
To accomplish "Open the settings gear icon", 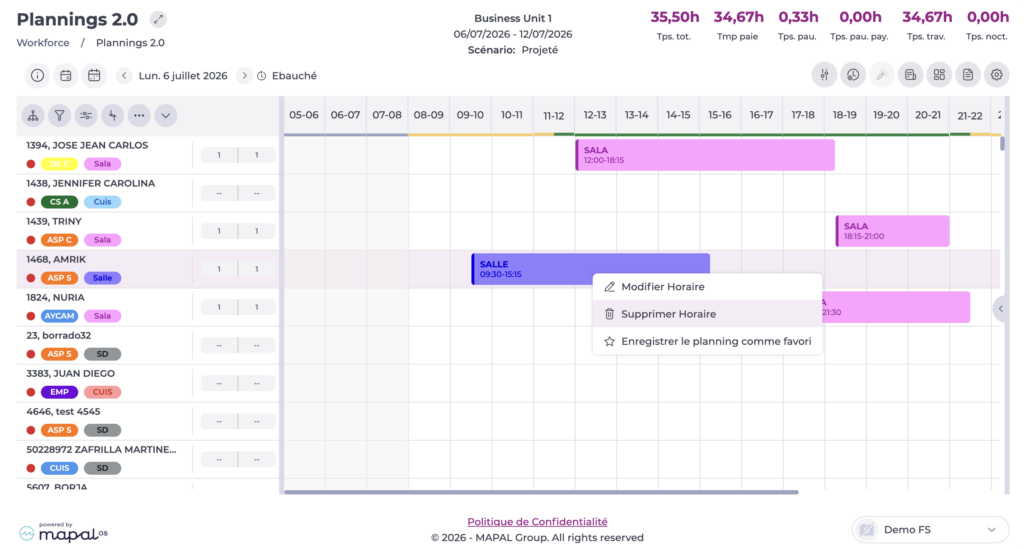I will pyautogui.click(x=996, y=75).
